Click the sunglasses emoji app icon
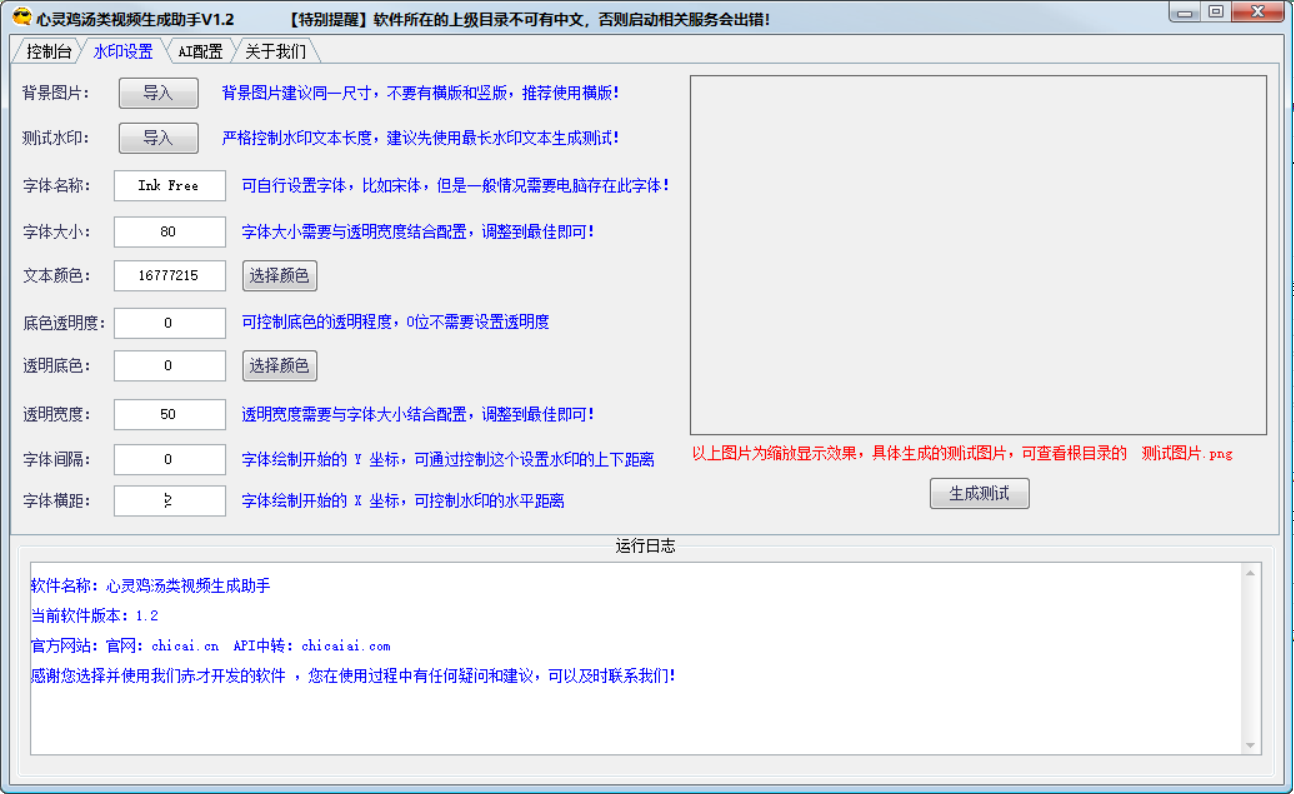 [22, 17]
